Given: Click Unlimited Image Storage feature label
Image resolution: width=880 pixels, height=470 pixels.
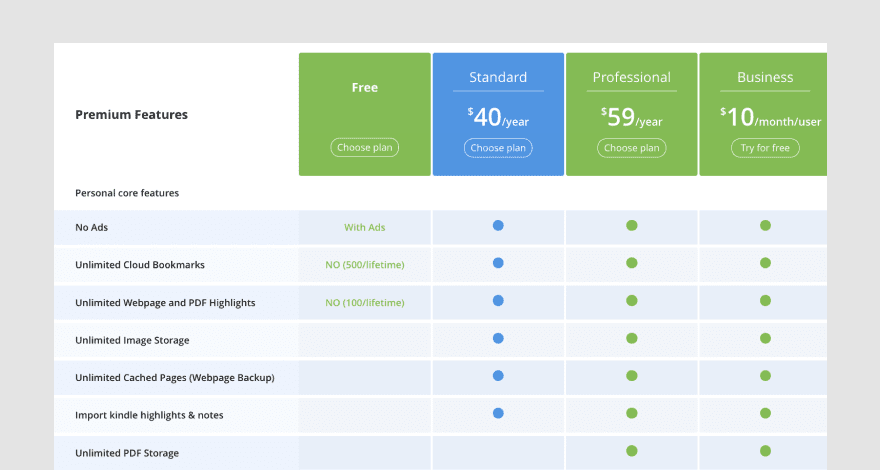Looking at the screenshot, I should click(132, 340).
